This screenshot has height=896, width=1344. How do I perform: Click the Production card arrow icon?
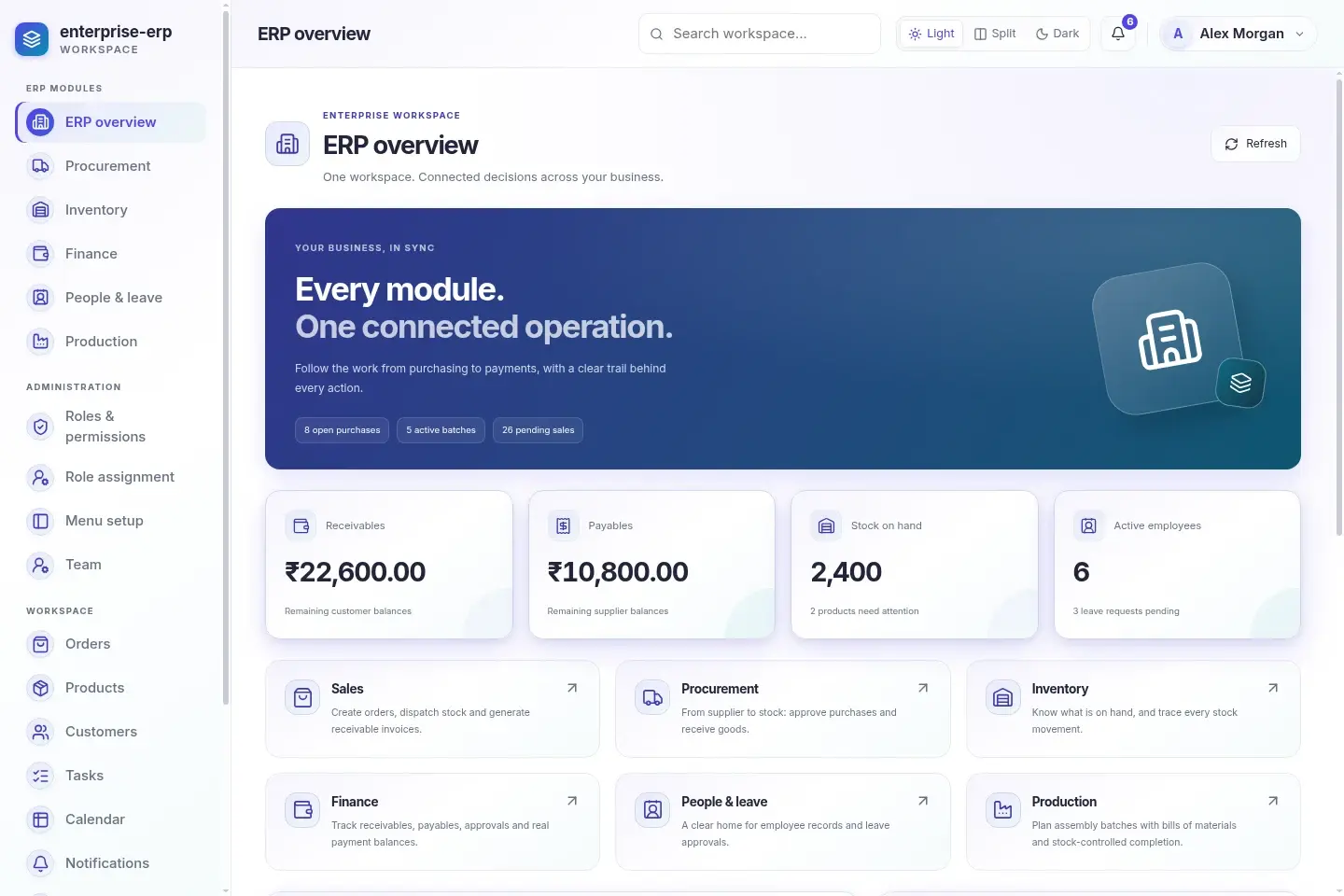coord(1273,801)
